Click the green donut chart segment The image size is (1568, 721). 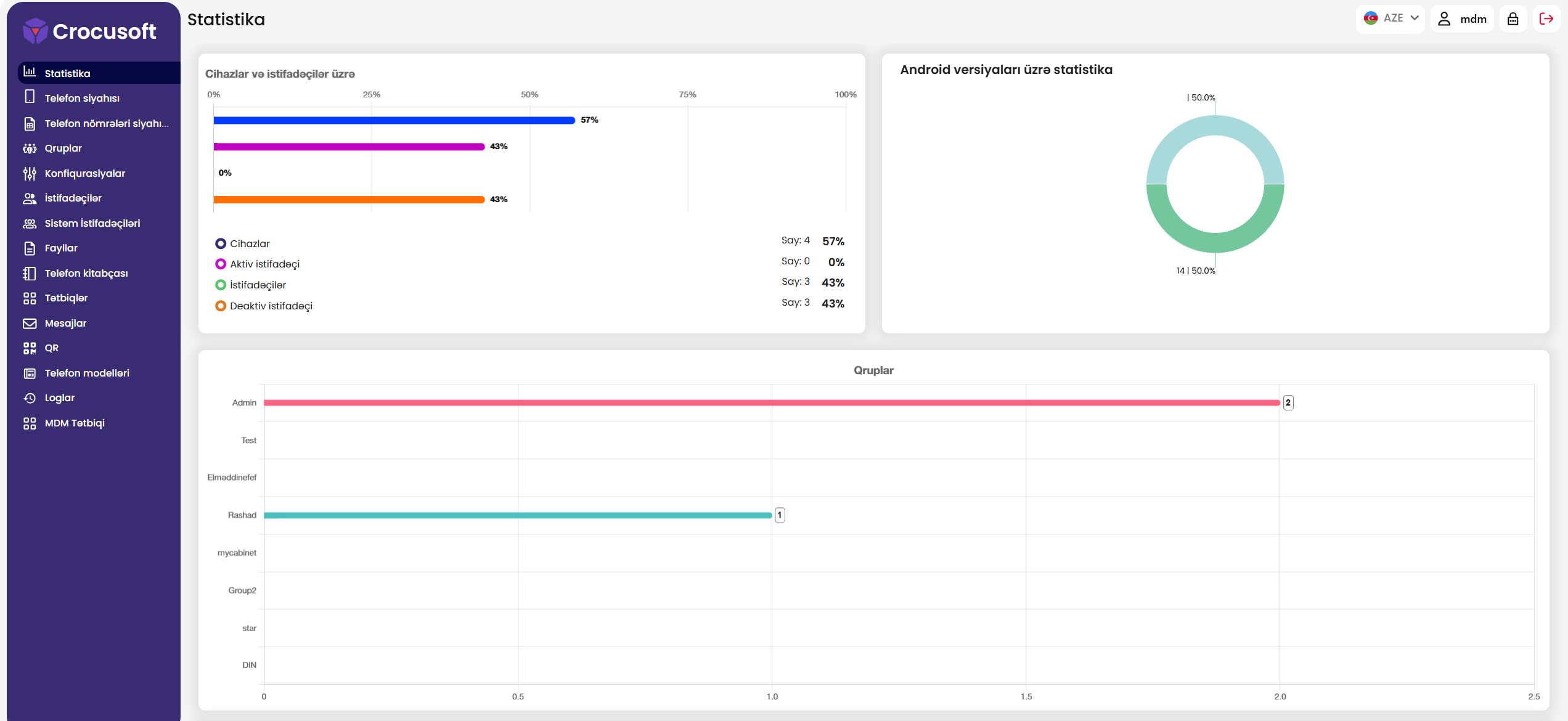tap(1215, 243)
